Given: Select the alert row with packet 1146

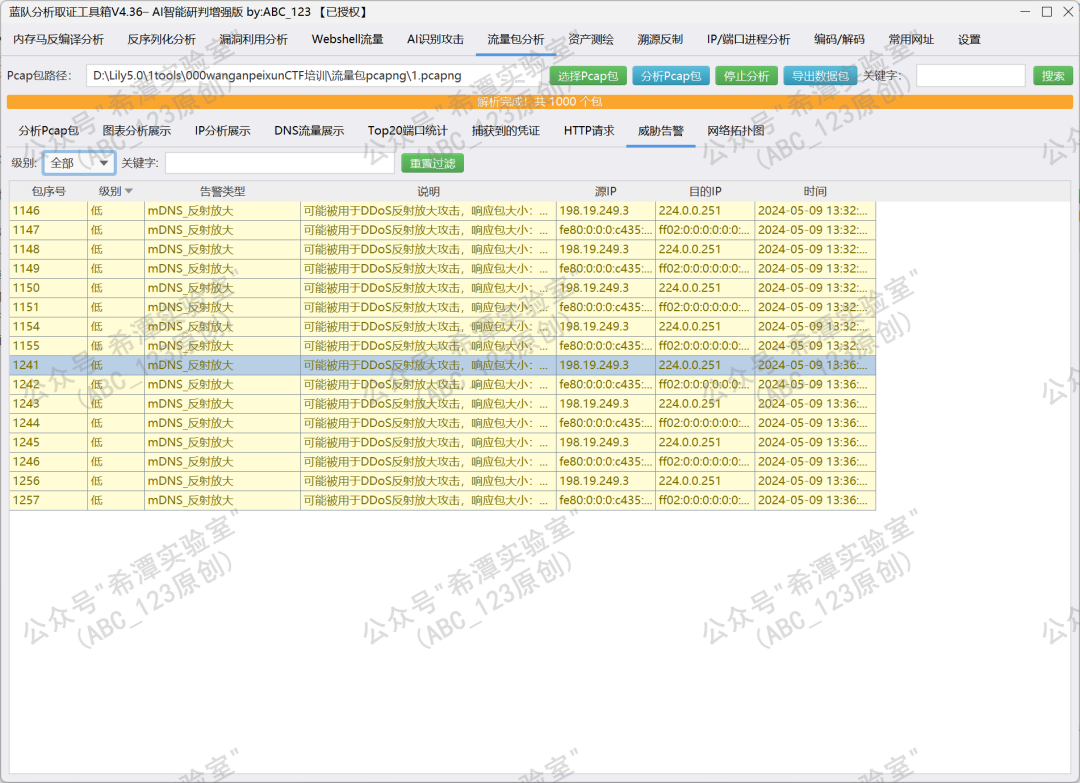Looking at the screenshot, I should [x=442, y=211].
